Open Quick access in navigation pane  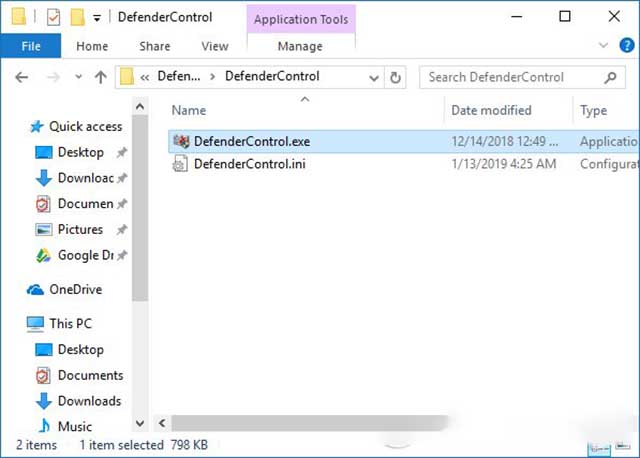(x=85, y=127)
